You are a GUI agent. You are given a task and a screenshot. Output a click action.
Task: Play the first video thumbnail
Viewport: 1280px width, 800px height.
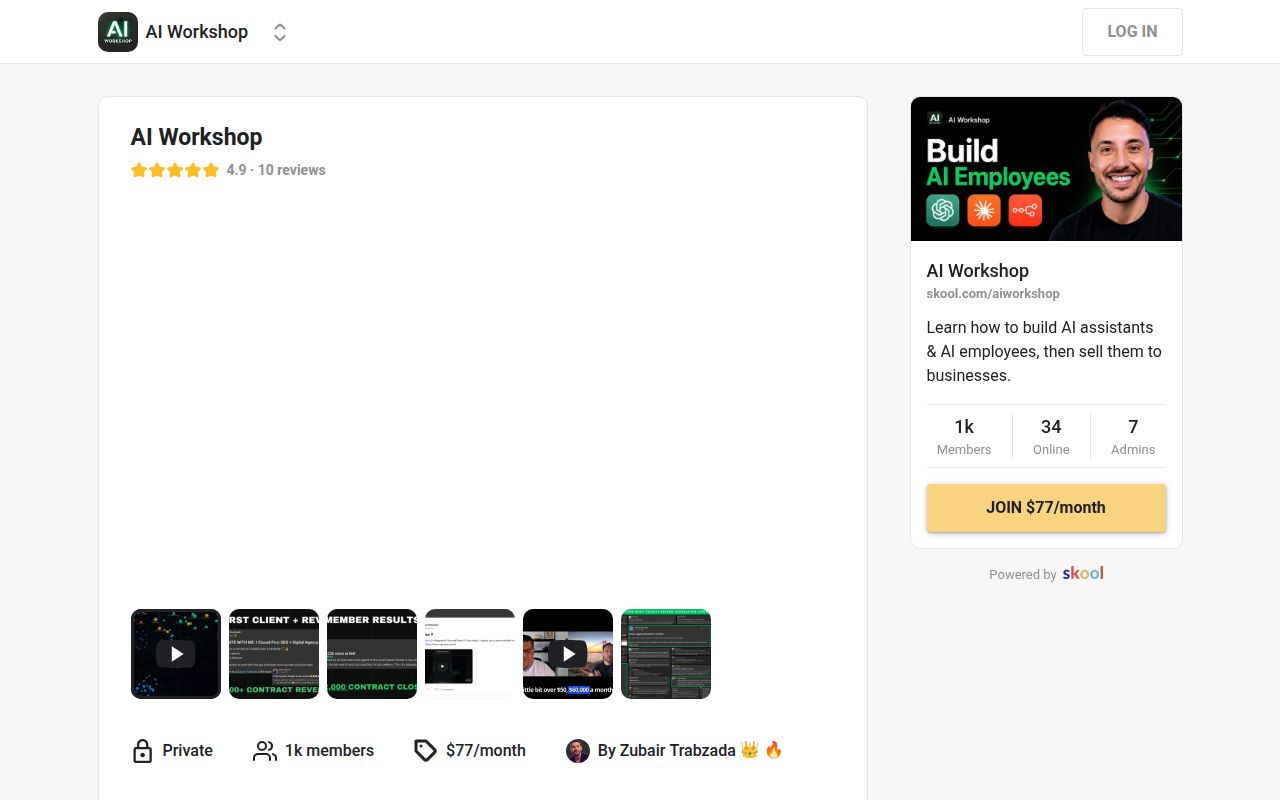(176, 654)
